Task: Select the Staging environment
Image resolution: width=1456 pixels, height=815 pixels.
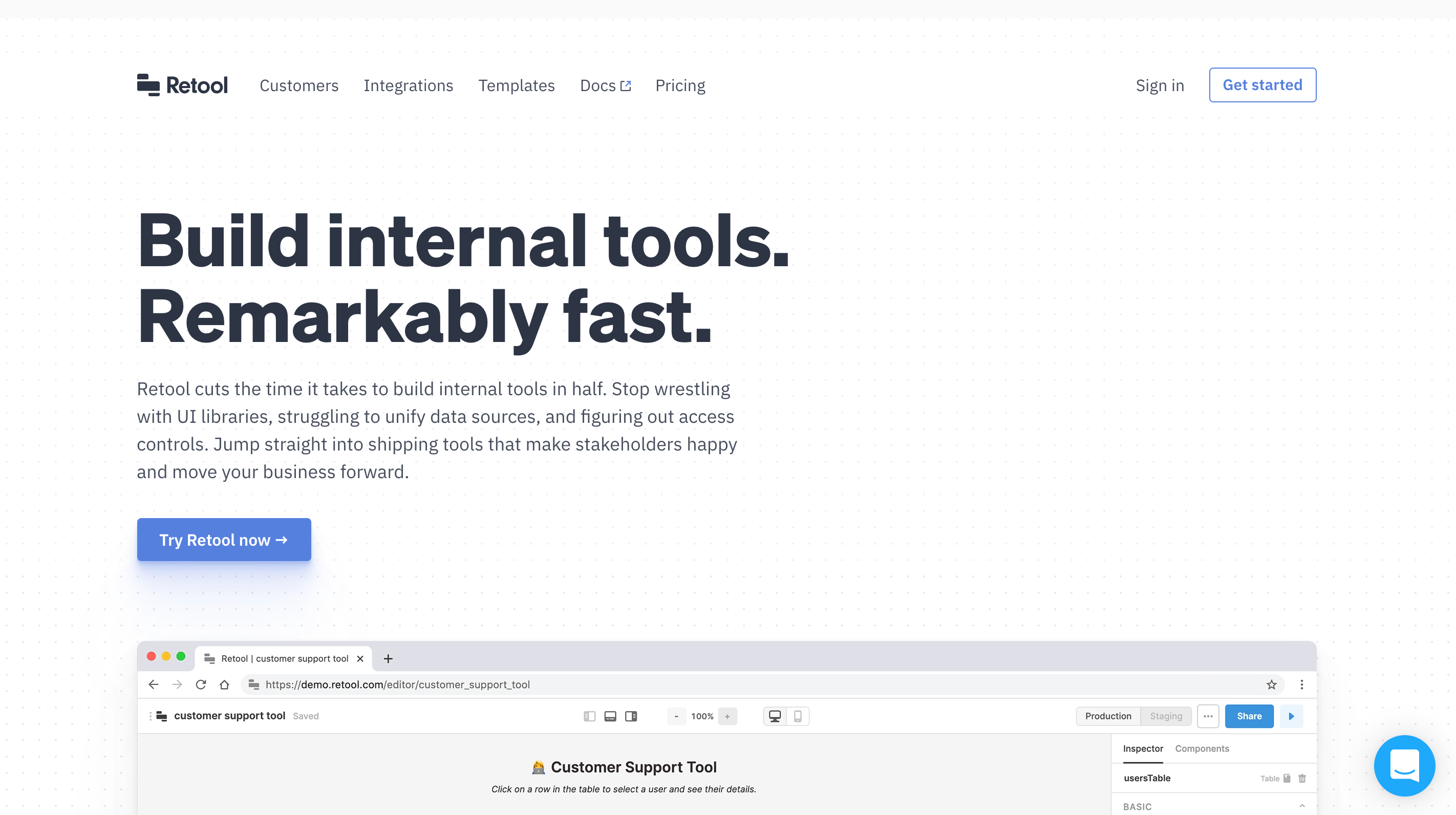Action: (x=1166, y=716)
